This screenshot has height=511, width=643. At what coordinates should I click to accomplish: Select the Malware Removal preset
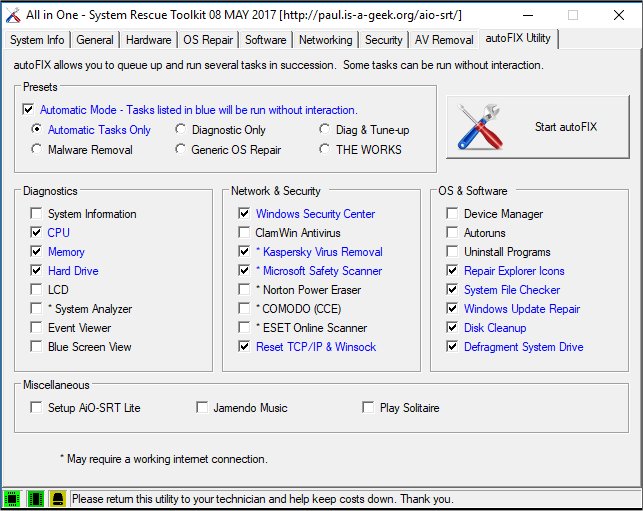click(37, 149)
